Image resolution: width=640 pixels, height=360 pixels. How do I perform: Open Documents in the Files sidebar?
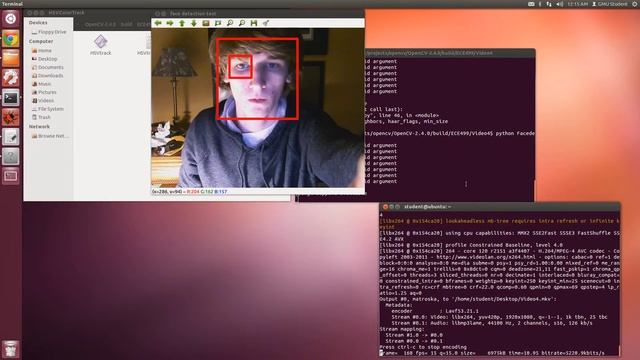click(x=47, y=67)
